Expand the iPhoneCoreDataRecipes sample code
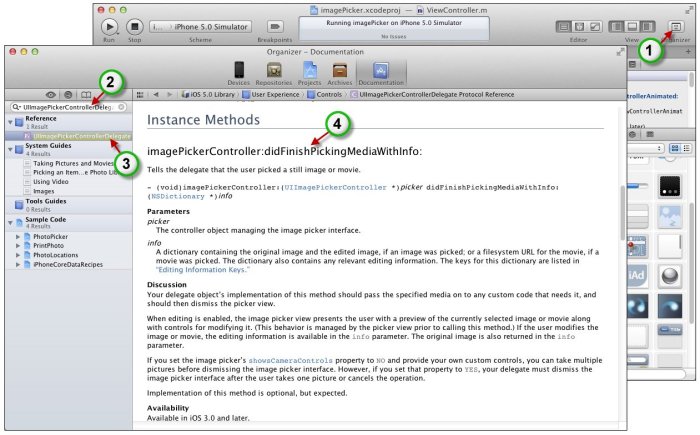700x435 pixels. tap(18, 264)
